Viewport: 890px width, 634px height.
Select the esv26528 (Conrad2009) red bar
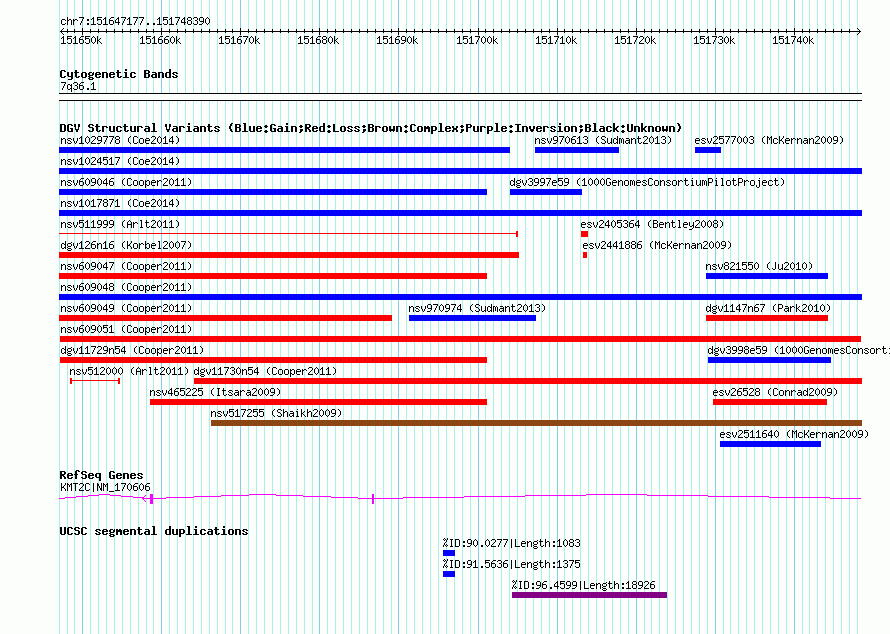tap(770, 402)
